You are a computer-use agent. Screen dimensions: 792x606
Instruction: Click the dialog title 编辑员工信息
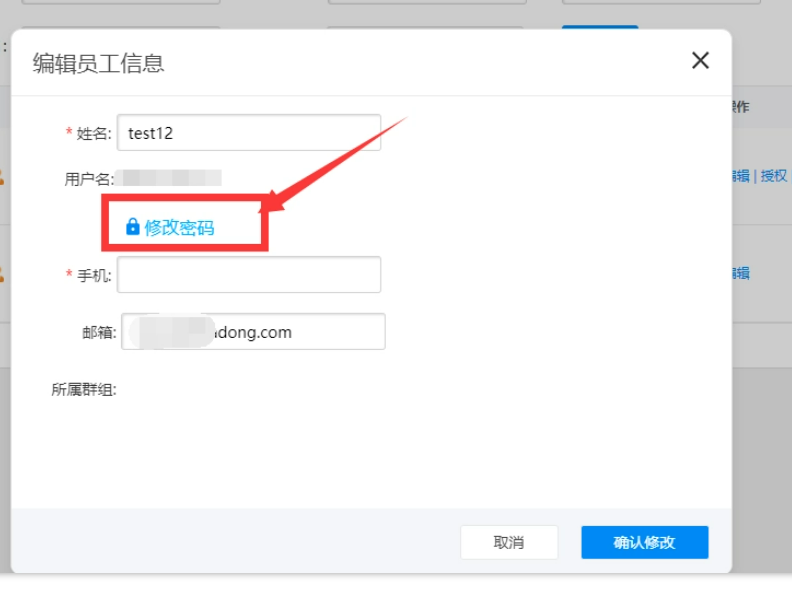pos(98,63)
